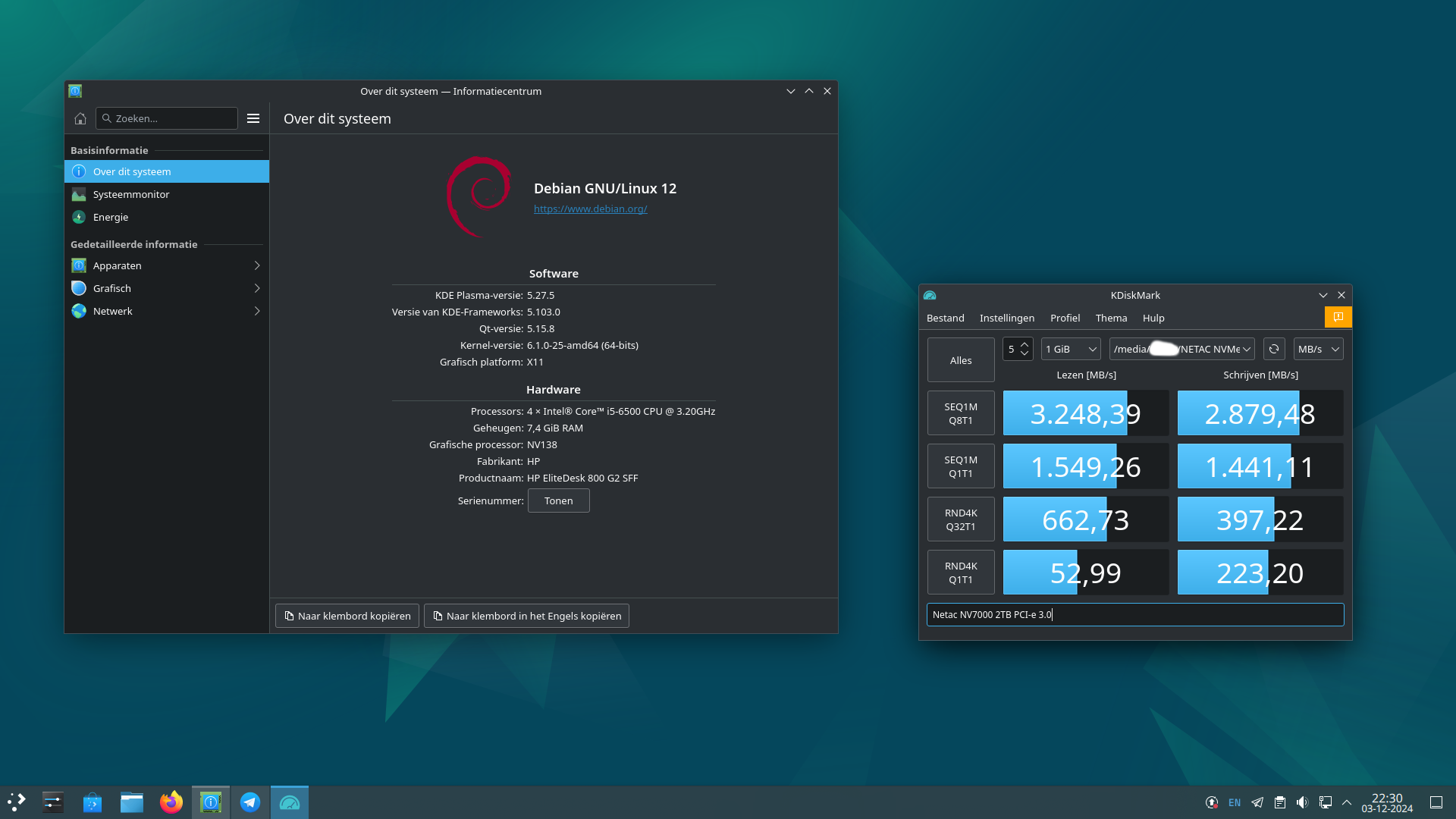This screenshot has height=819, width=1456.
Task: Open the Thema menu in KDiskMark
Action: [x=1111, y=318]
